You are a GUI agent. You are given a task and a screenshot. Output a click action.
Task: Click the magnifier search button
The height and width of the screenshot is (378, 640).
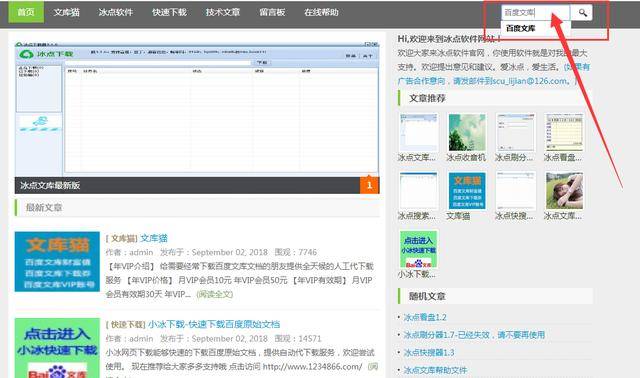[x=581, y=13]
